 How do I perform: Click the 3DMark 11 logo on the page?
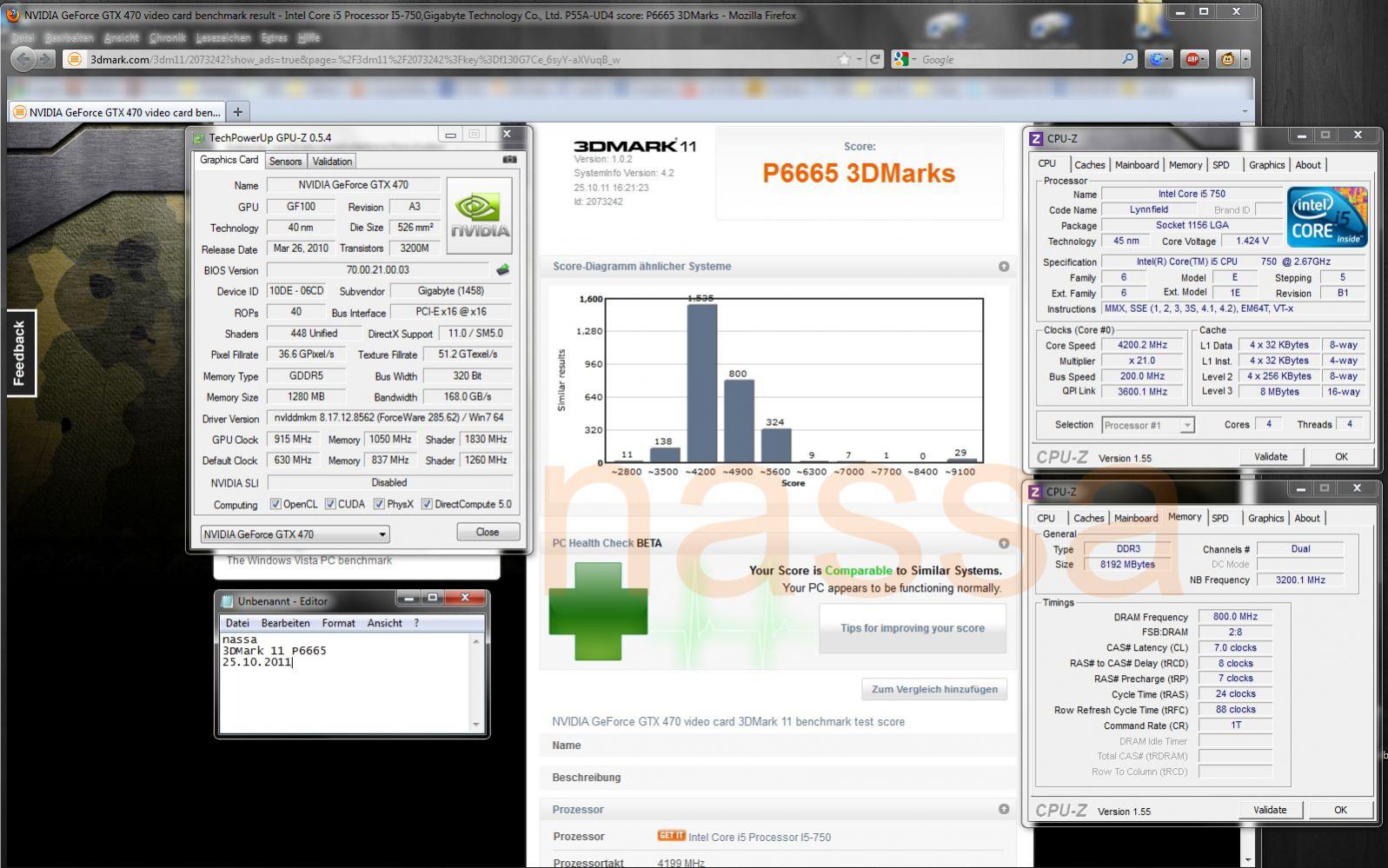click(x=635, y=146)
